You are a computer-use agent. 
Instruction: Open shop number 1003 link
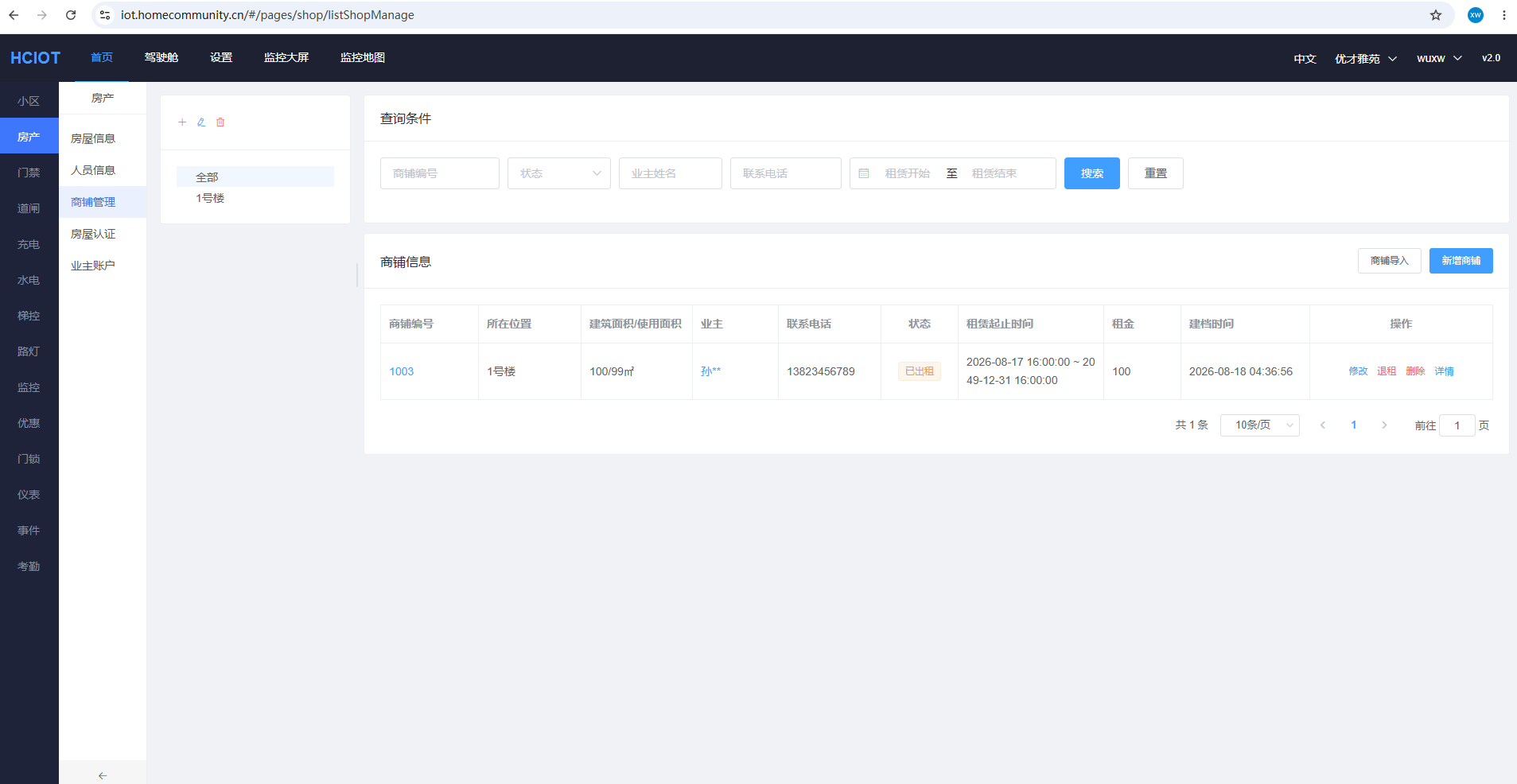tap(402, 371)
